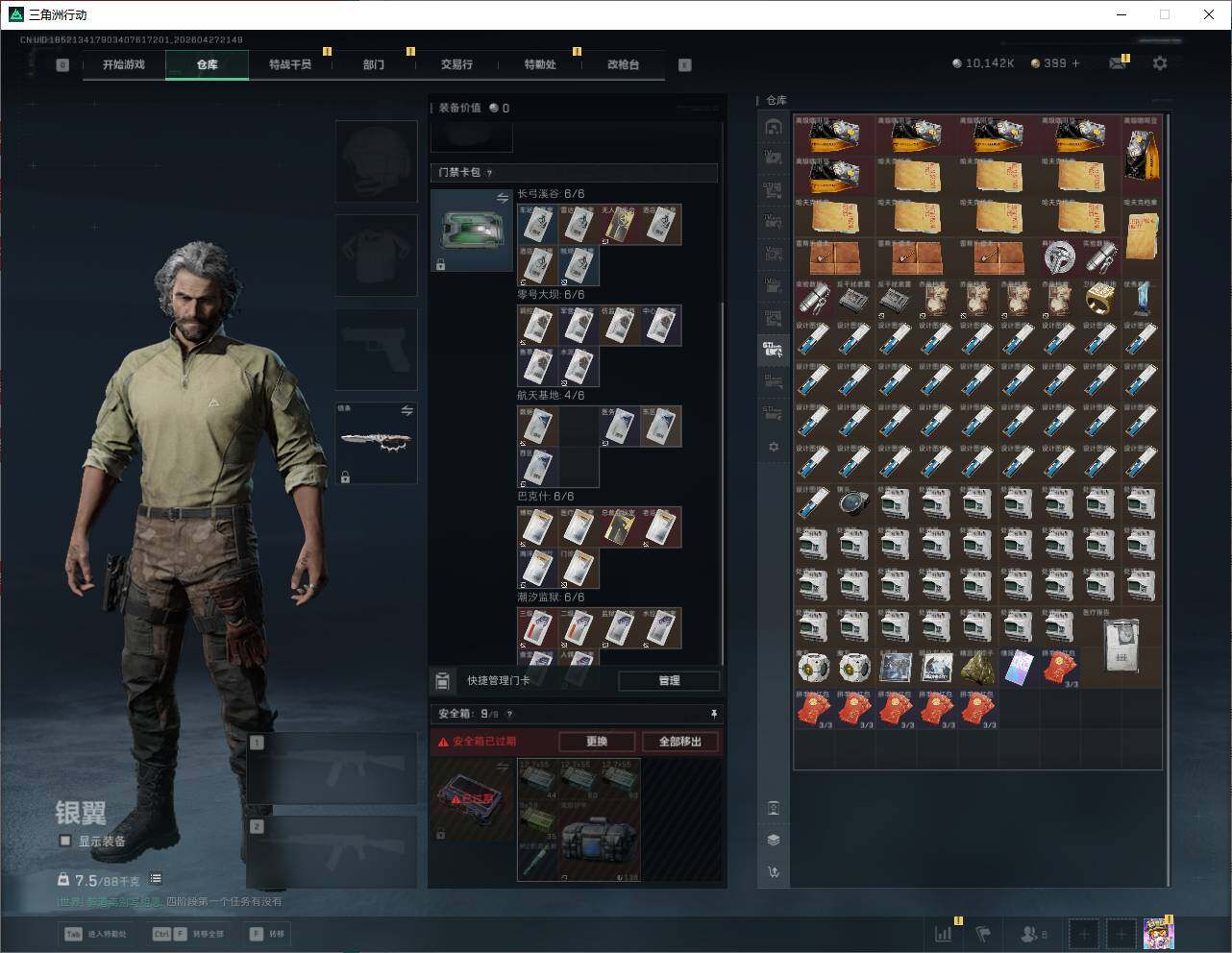Open the 部门 tab

pos(374,64)
